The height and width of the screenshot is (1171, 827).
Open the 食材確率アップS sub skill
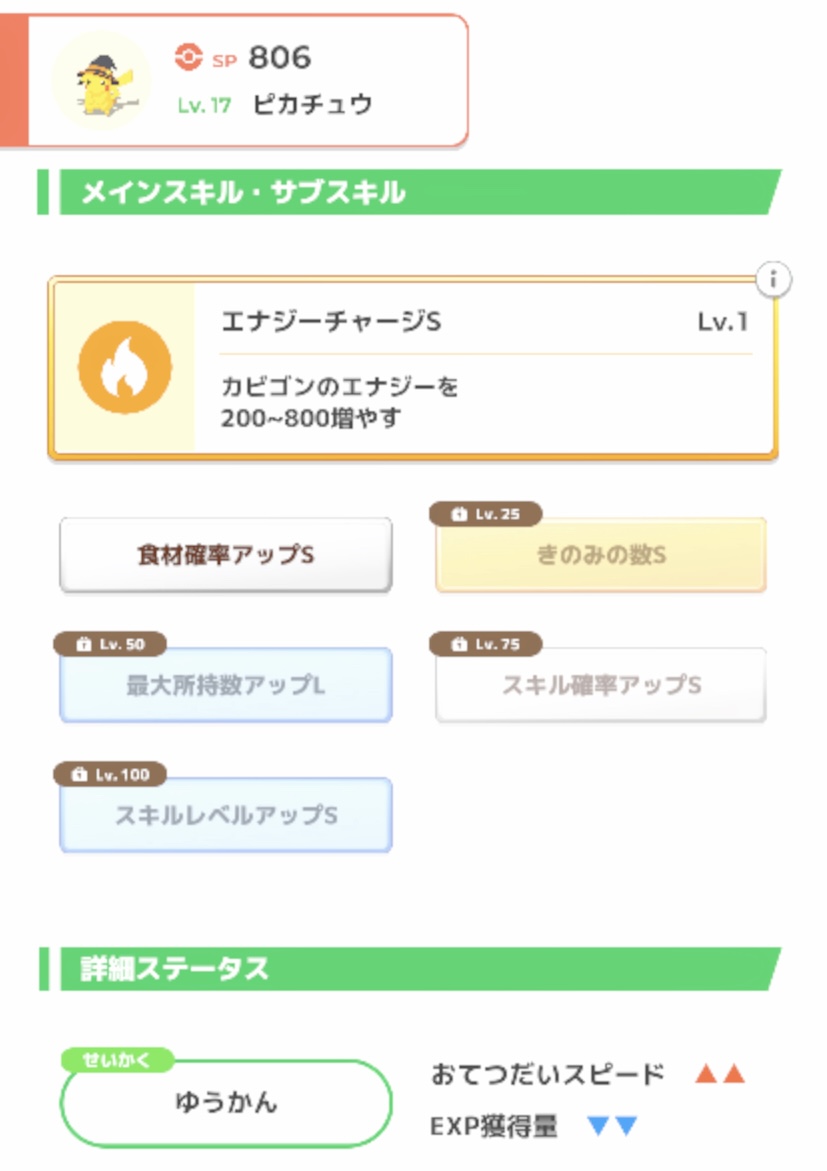[226, 555]
